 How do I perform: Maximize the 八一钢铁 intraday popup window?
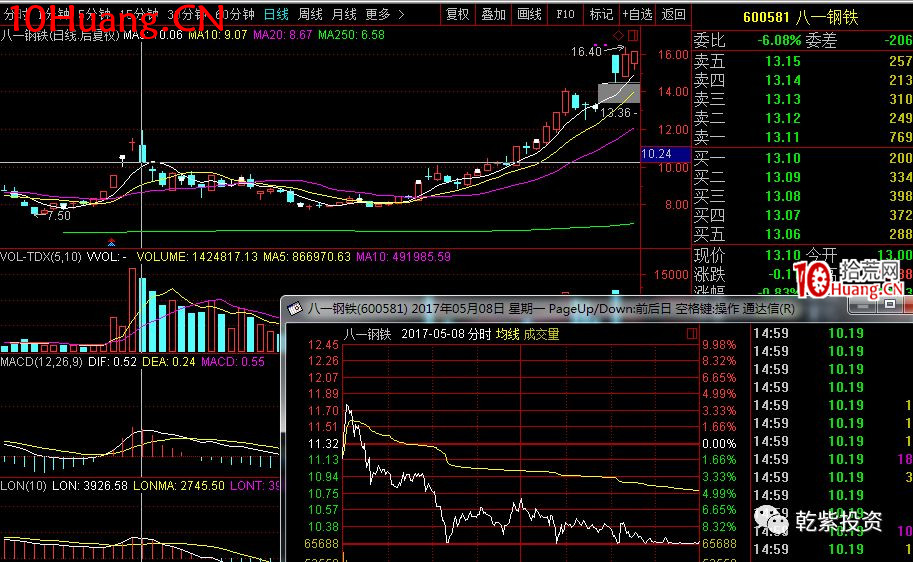pyautogui.click(x=890, y=305)
